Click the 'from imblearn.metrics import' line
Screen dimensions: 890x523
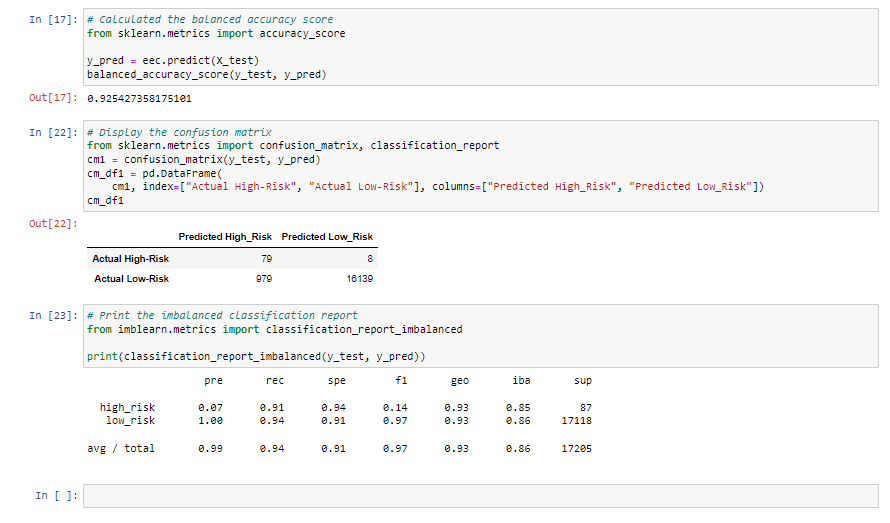[x=275, y=329]
